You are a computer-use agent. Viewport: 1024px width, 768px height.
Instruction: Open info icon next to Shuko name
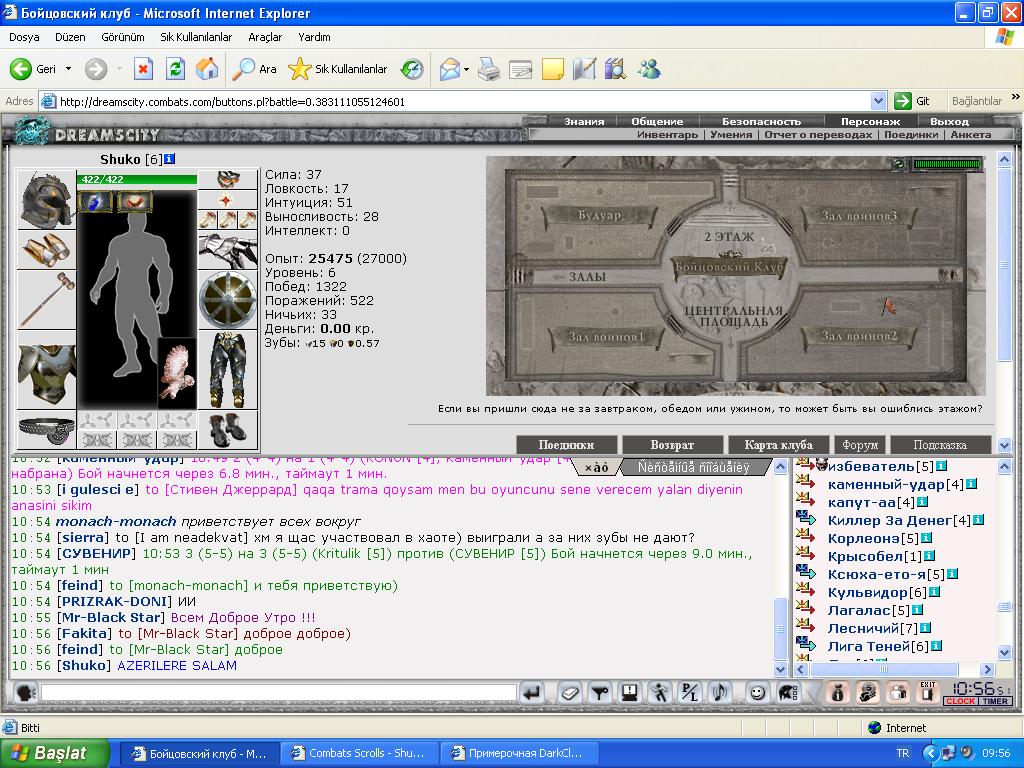170,159
